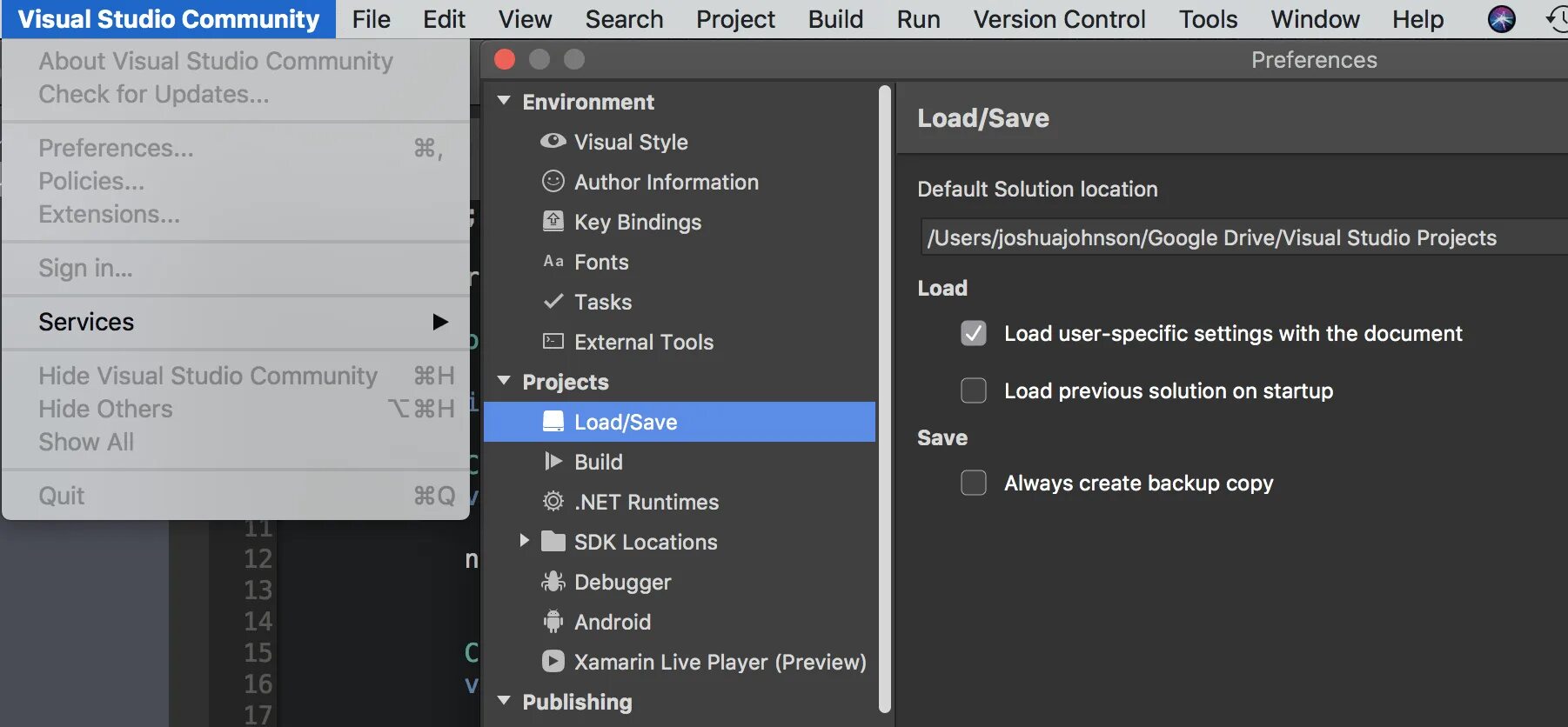Viewport: 1568px width, 727px height.
Task: Open the Services submenu arrow
Action: [x=440, y=322]
